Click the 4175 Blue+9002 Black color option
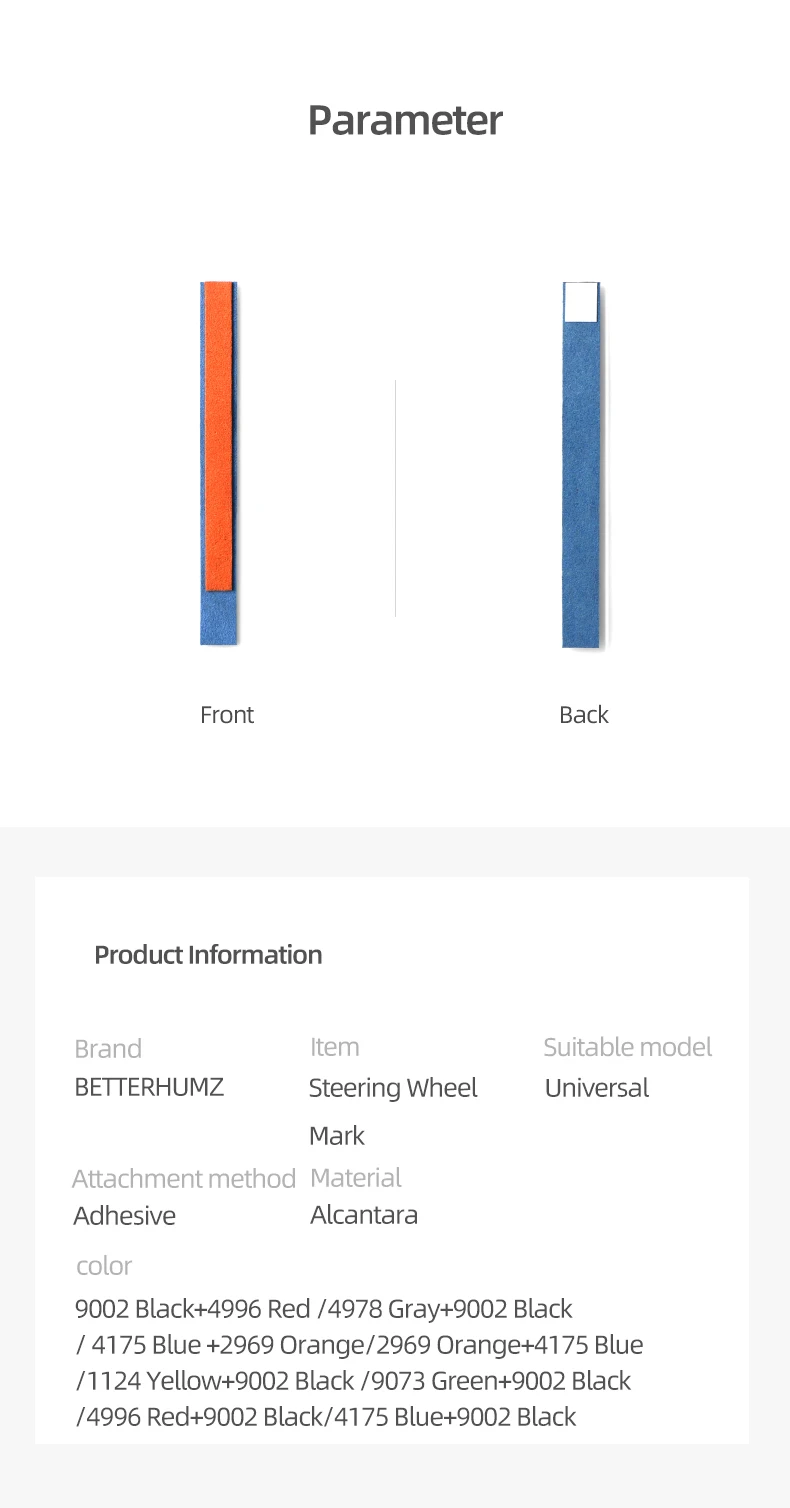 456,1417
